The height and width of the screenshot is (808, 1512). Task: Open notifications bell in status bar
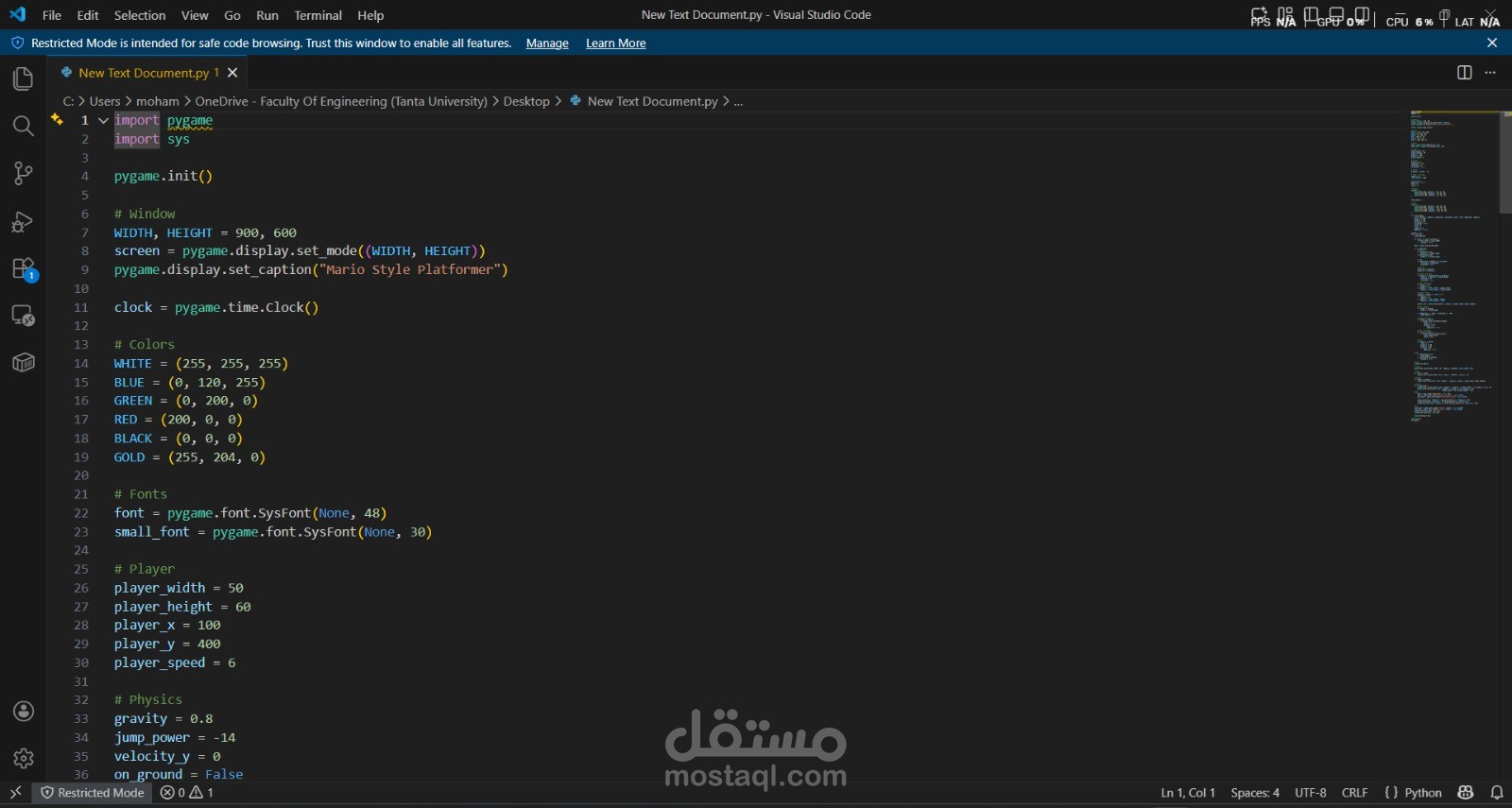pos(1497,793)
